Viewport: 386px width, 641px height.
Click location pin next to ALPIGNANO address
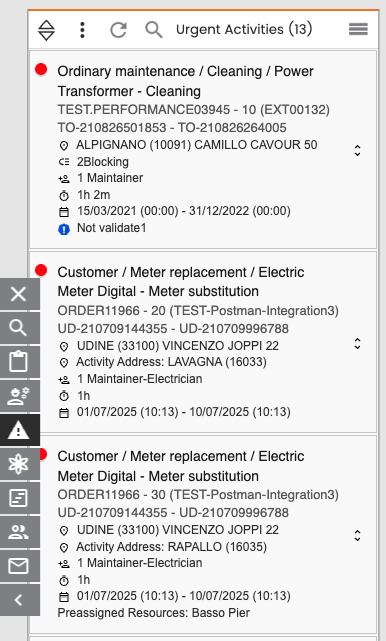click(64, 146)
